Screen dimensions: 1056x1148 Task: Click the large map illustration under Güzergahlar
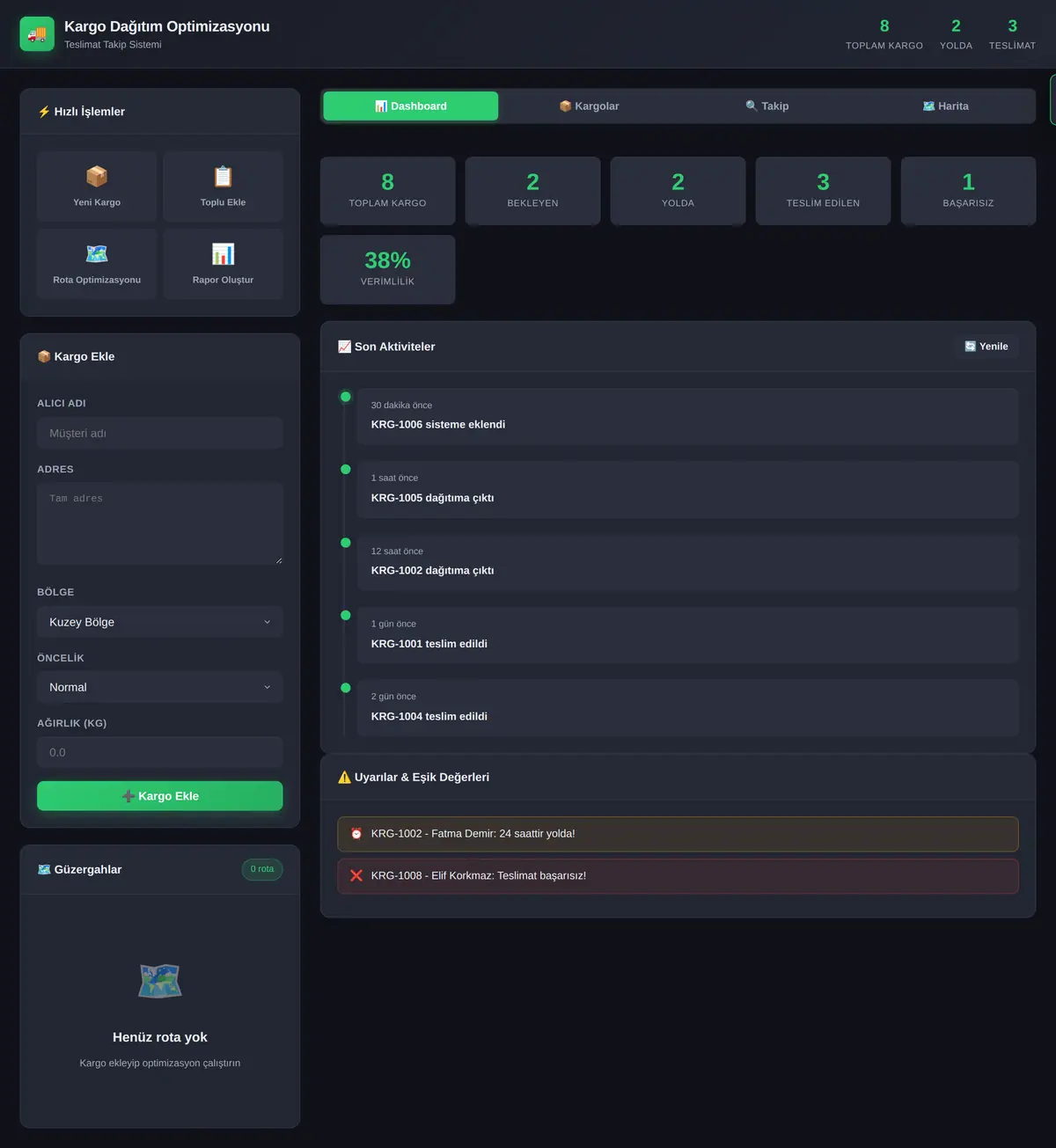tap(160, 980)
